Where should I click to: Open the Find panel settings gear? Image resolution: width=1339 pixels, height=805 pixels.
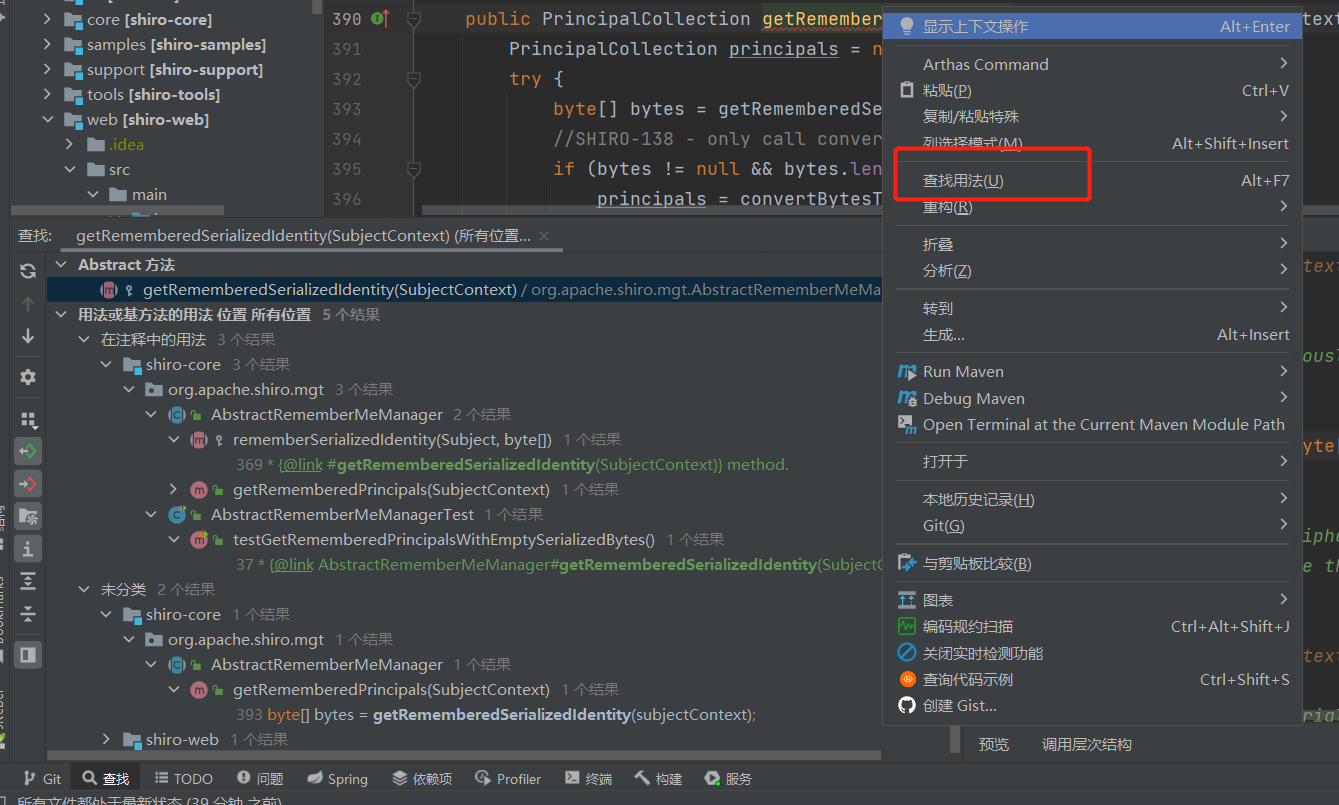pos(28,377)
